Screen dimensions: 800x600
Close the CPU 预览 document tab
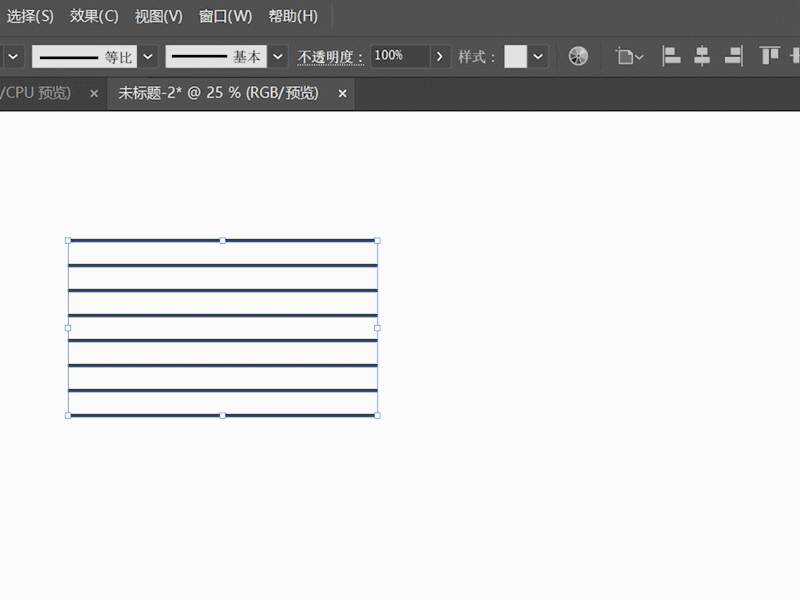click(94, 94)
